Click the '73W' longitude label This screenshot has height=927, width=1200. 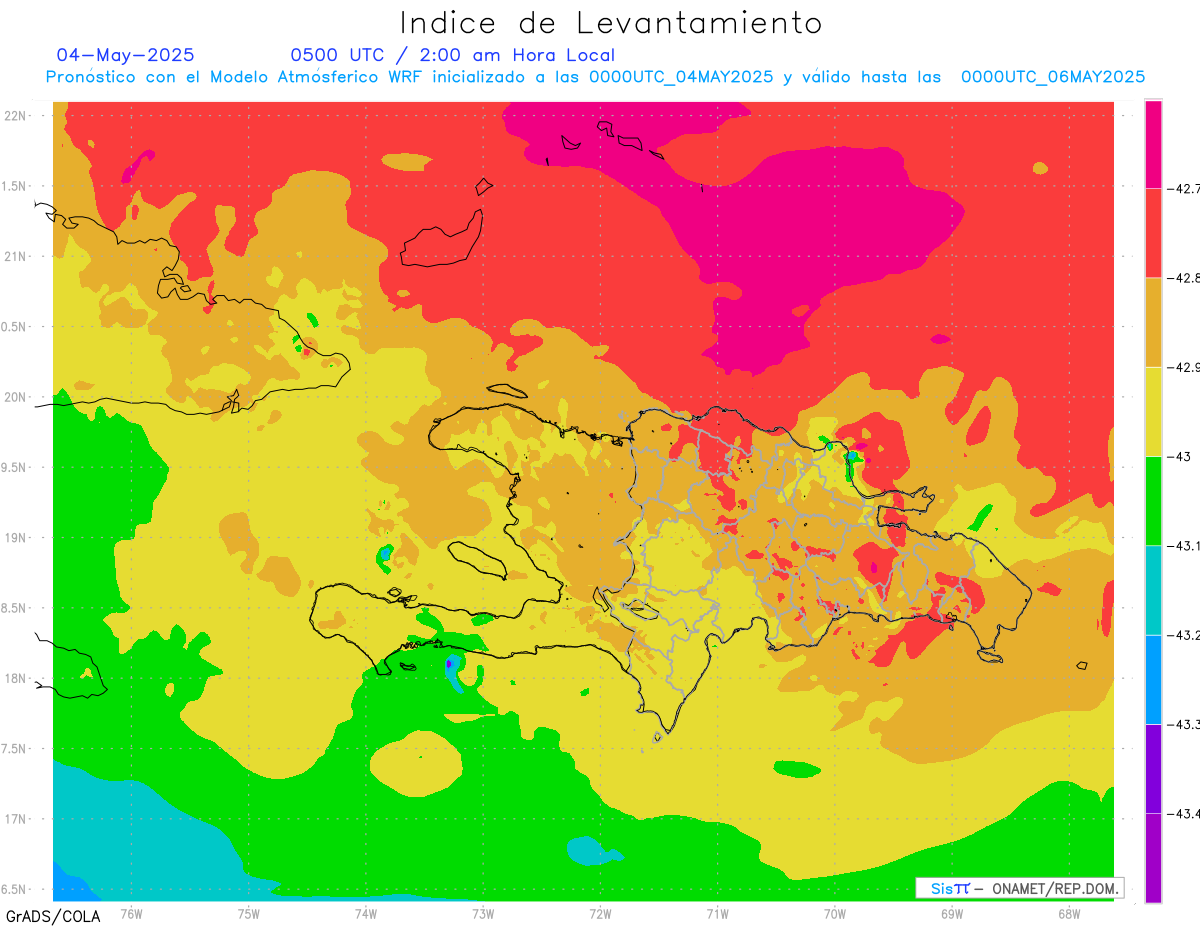click(x=483, y=912)
